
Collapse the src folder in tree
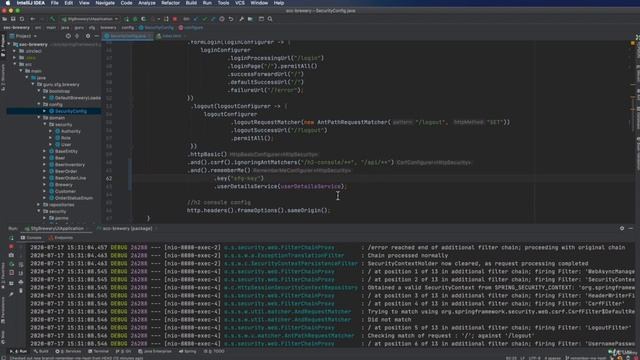click(x=15, y=64)
